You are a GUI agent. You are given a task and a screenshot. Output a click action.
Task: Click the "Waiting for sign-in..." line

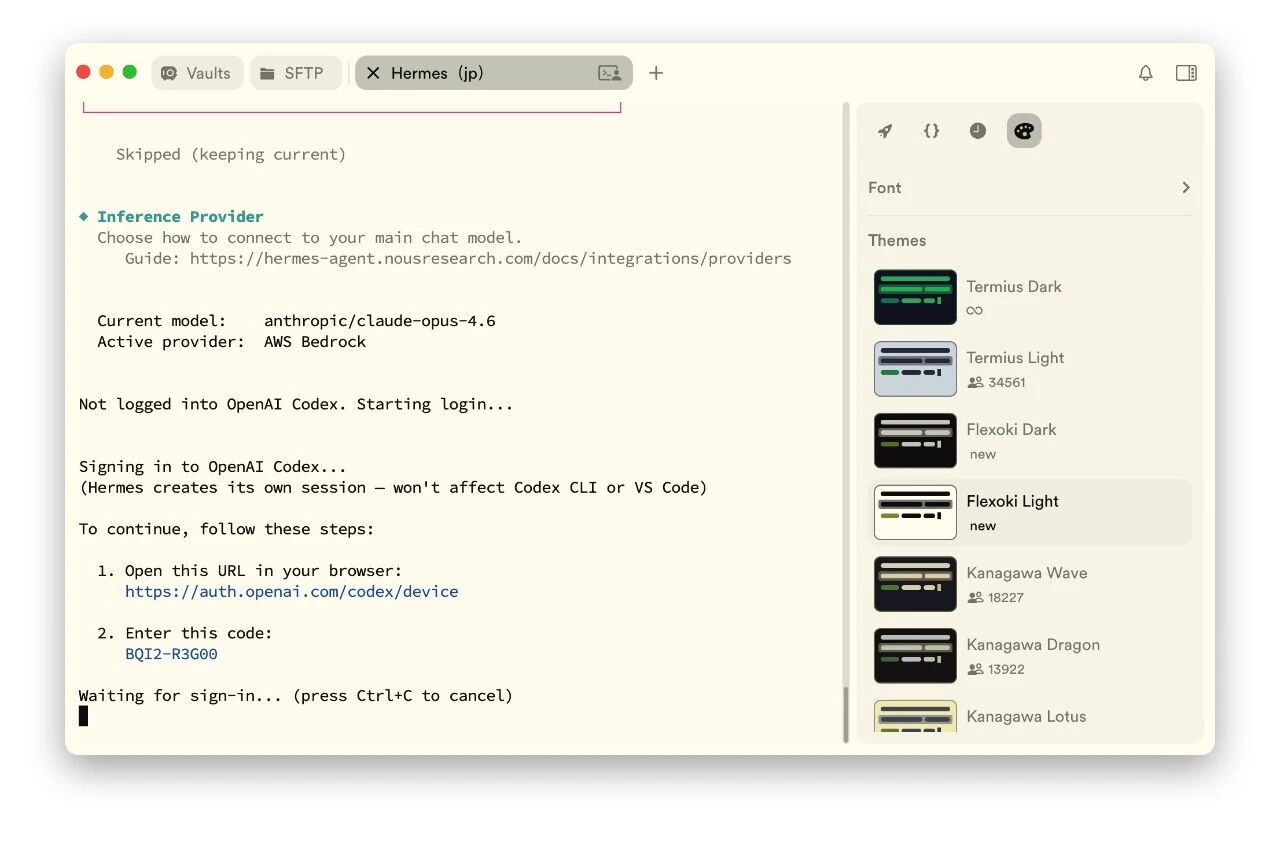coord(296,696)
